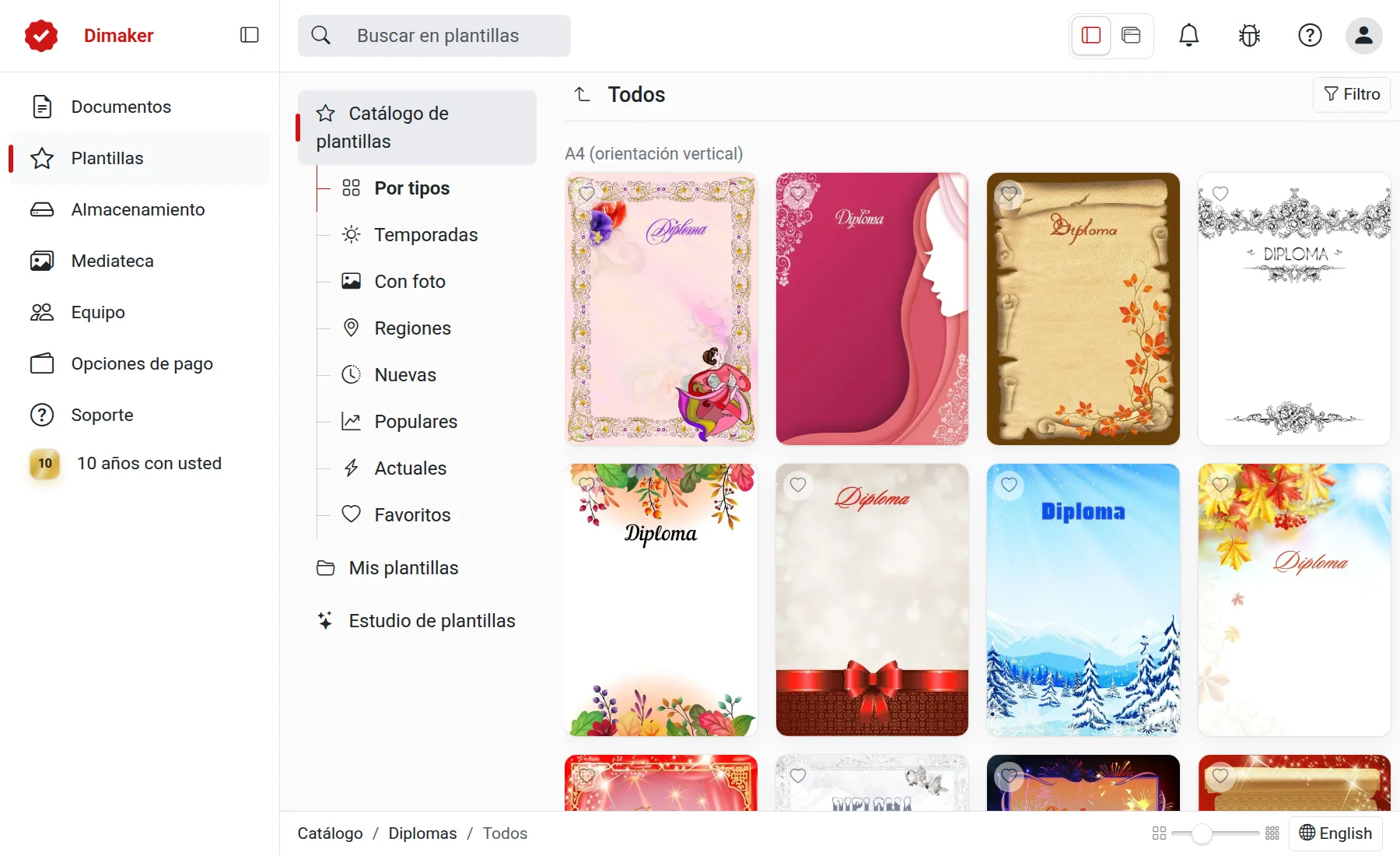Switch to sidebar panel layout view
This screenshot has height=856, width=1400.
(1091, 35)
